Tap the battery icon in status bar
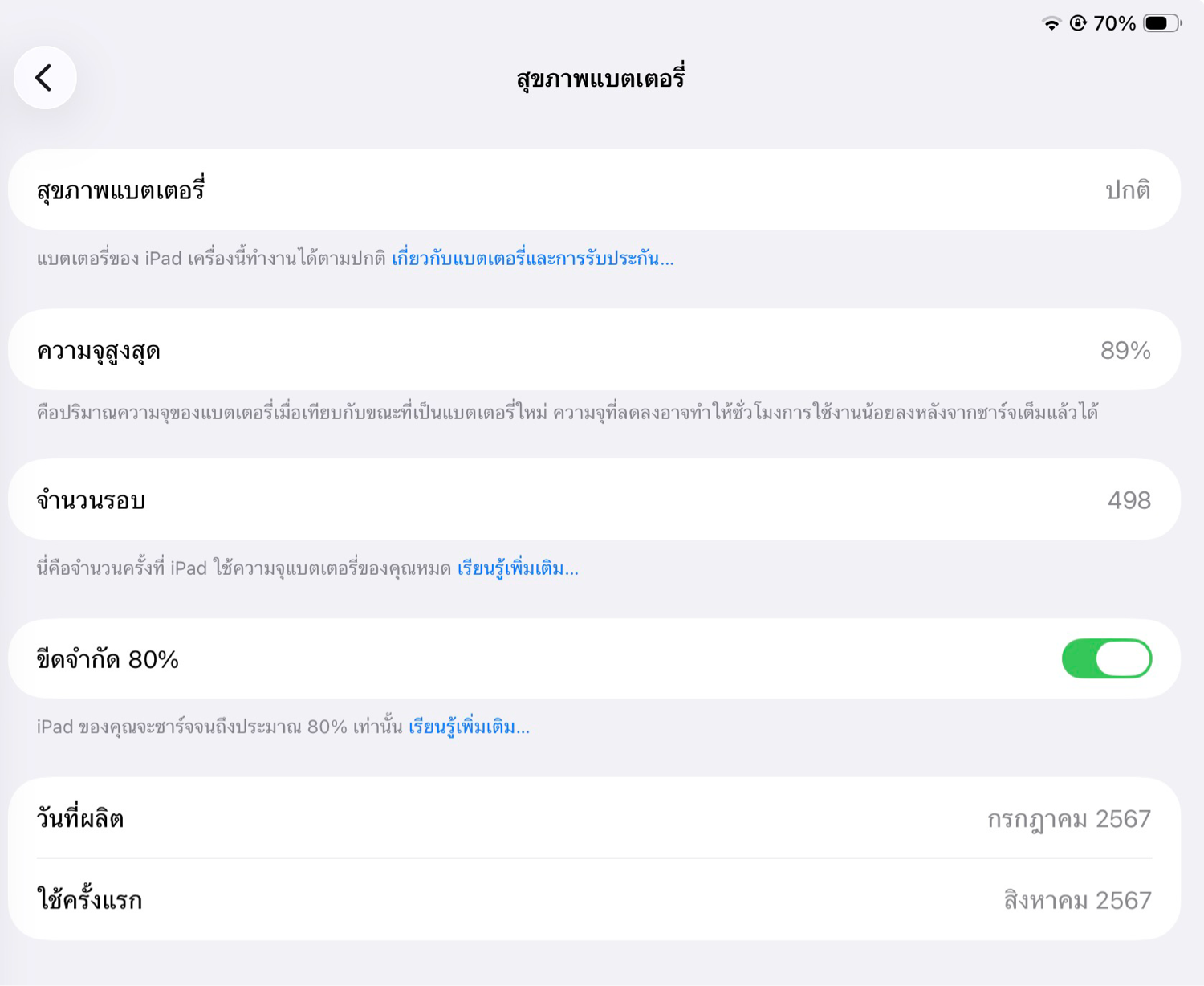Screen dimensions: 1204x986 pyautogui.click(x=1161, y=23)
